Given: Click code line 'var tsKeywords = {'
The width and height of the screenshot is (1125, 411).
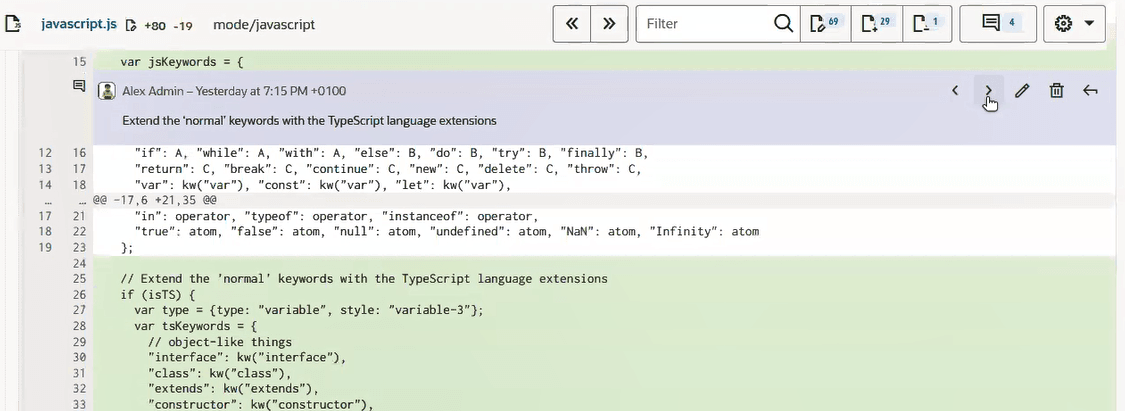Looking at the screenshot, I should (195, 326).
